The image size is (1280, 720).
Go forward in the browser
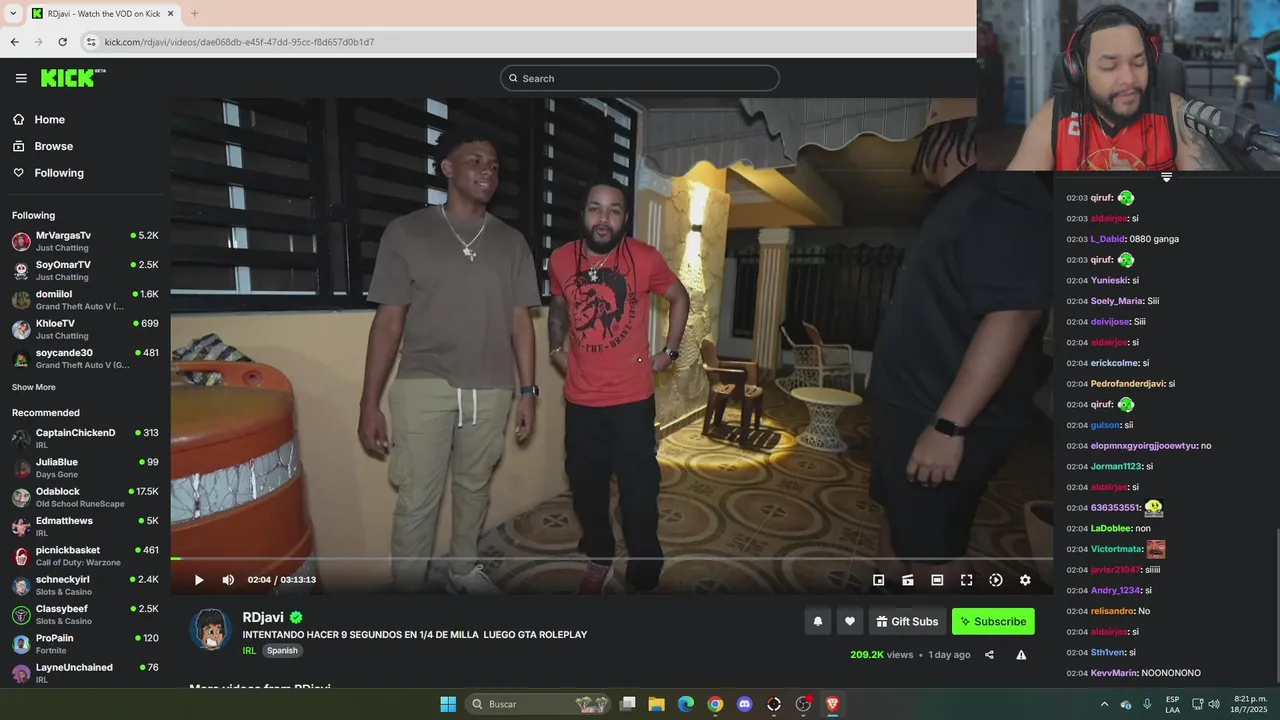38,42
